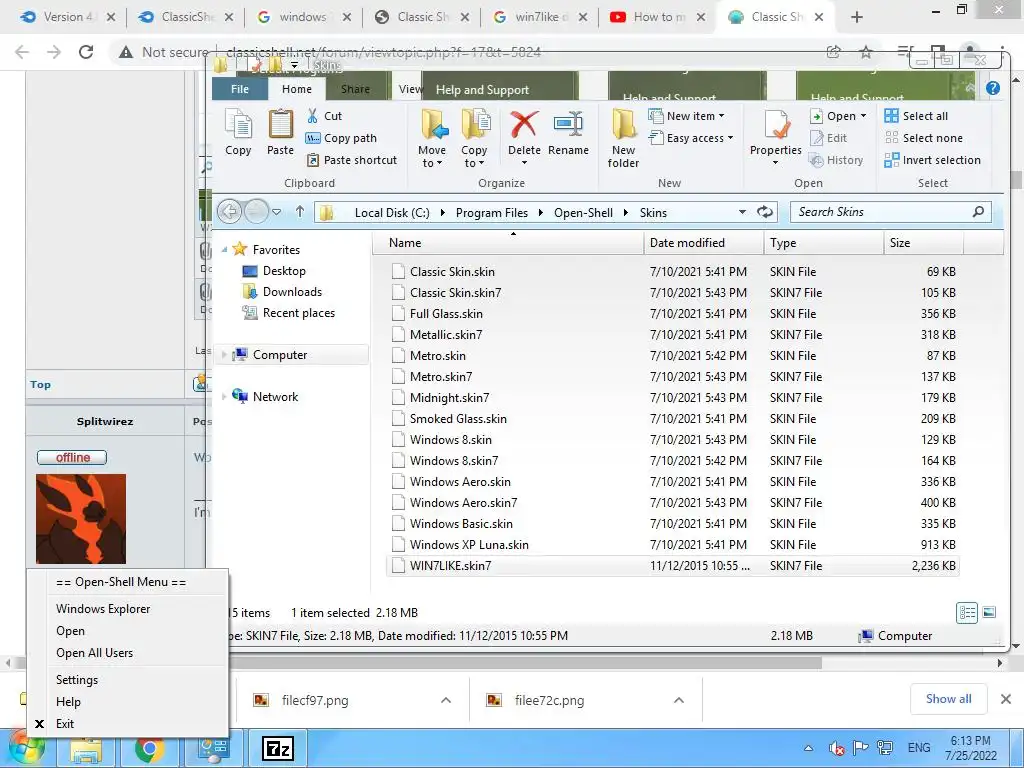Screen dimensions: 1024x768
Task: Click Show all downloads button
Action: tap(948, 699)
